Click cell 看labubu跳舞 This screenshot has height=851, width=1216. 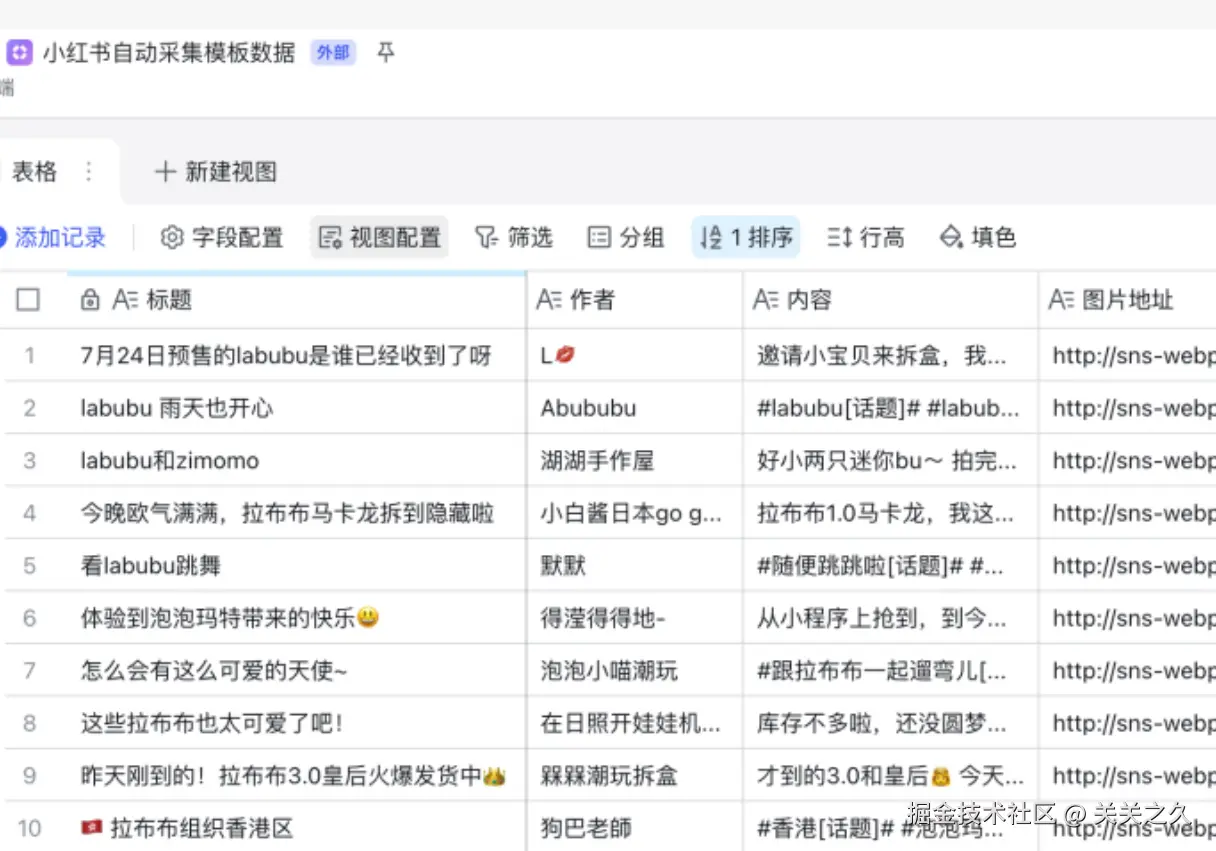tap(296, 566)
